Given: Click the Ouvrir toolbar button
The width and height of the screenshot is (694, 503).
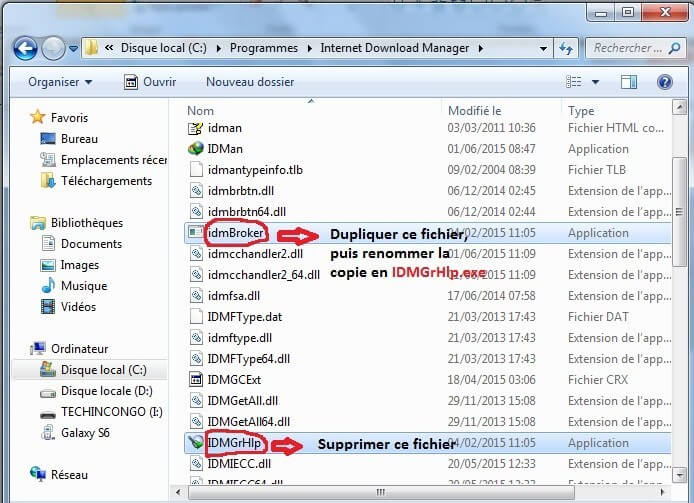Looking at the screenshot, I should [150, 82].
